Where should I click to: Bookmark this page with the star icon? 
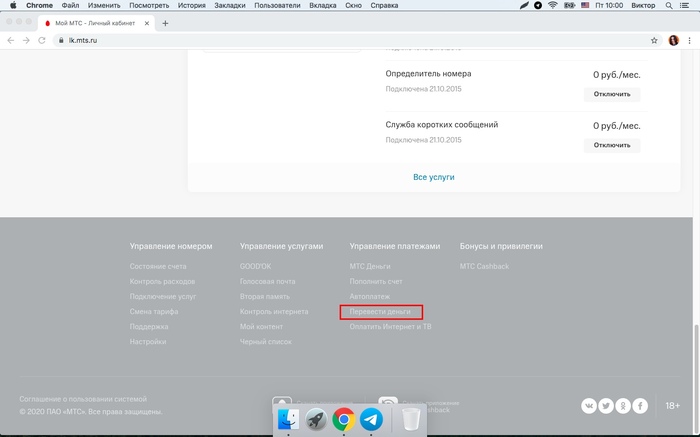coord(654,41)
